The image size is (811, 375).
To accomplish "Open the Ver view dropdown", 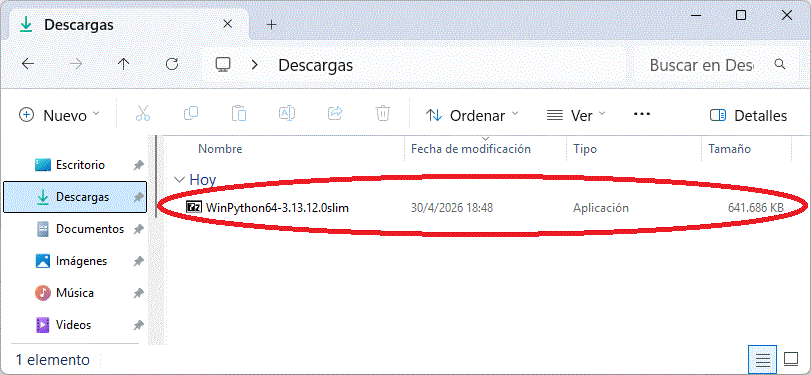I will pyautogui.click(x=576, y=115).
